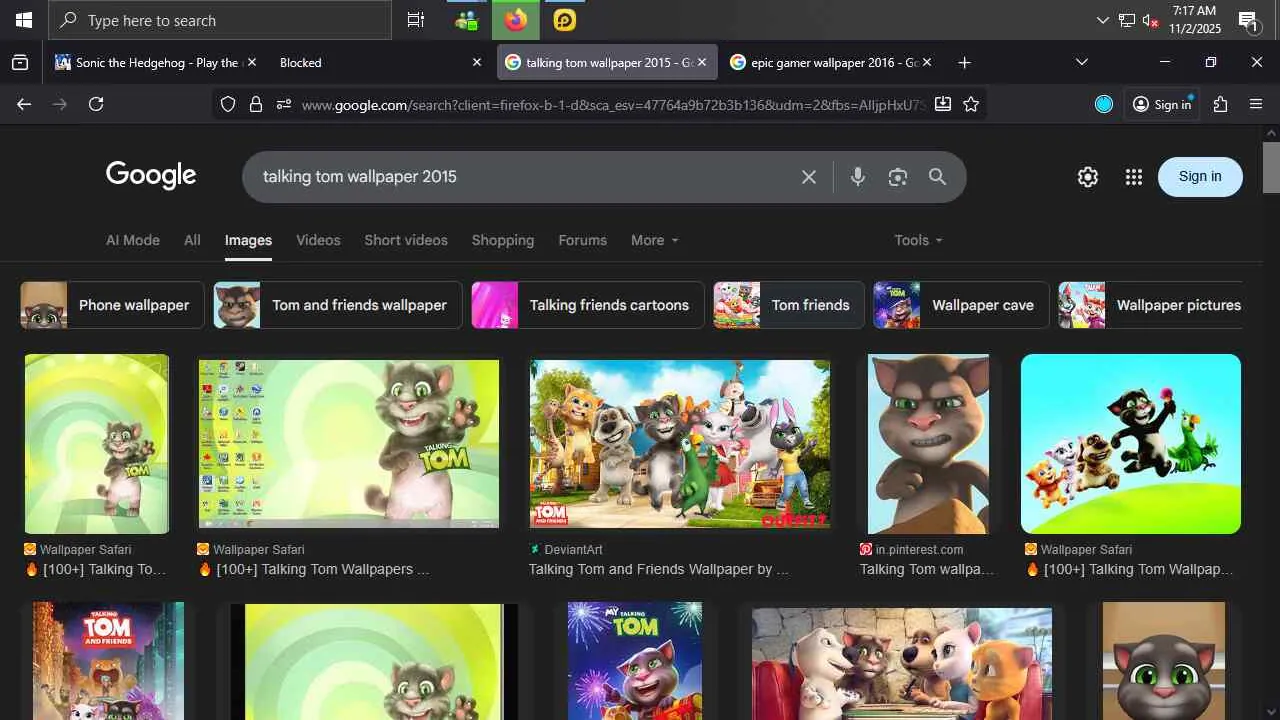
Task: Select the Tom friends chip
Action: point(789,305)
